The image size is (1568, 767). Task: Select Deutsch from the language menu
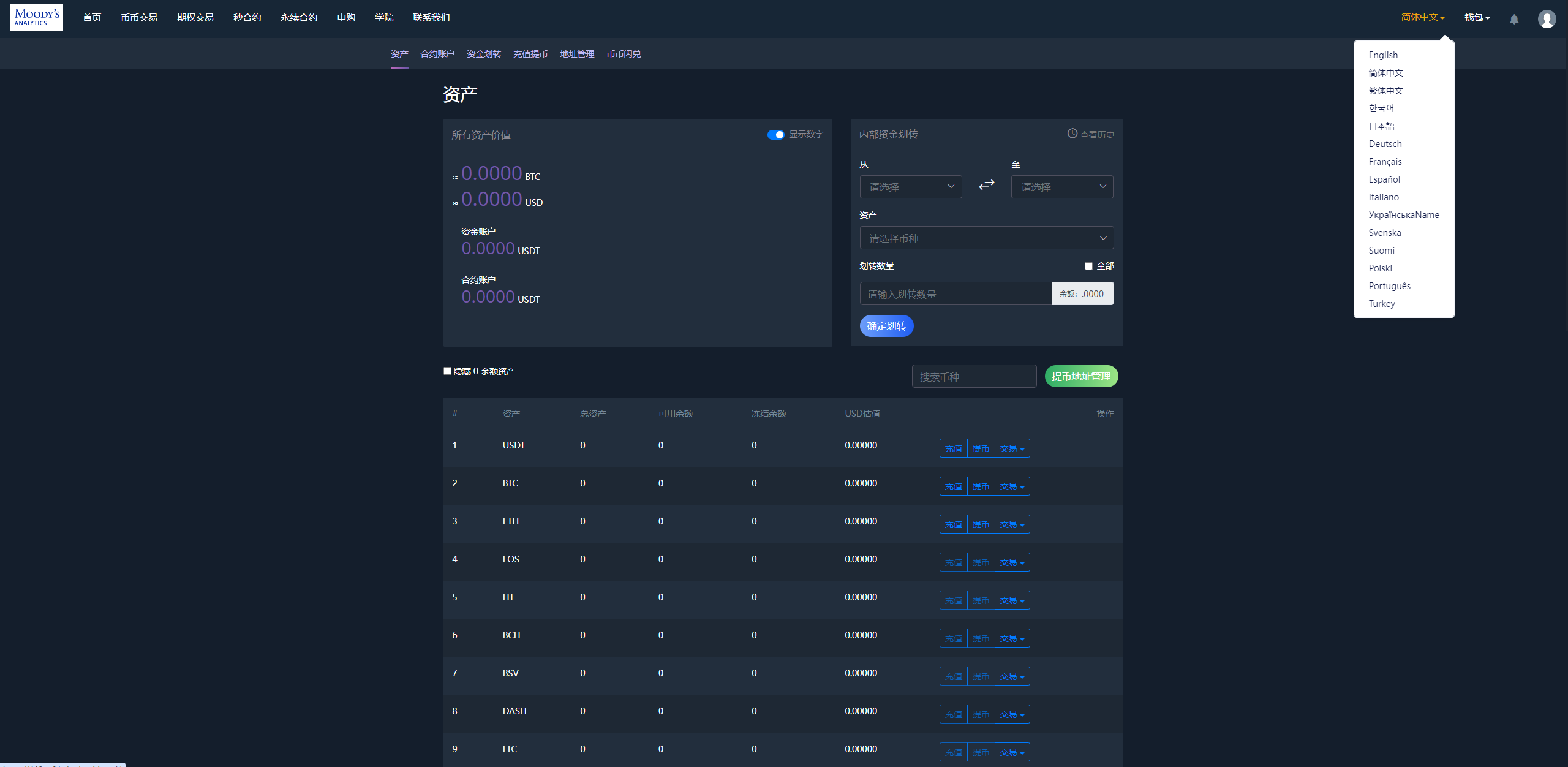pos(1385,144)
